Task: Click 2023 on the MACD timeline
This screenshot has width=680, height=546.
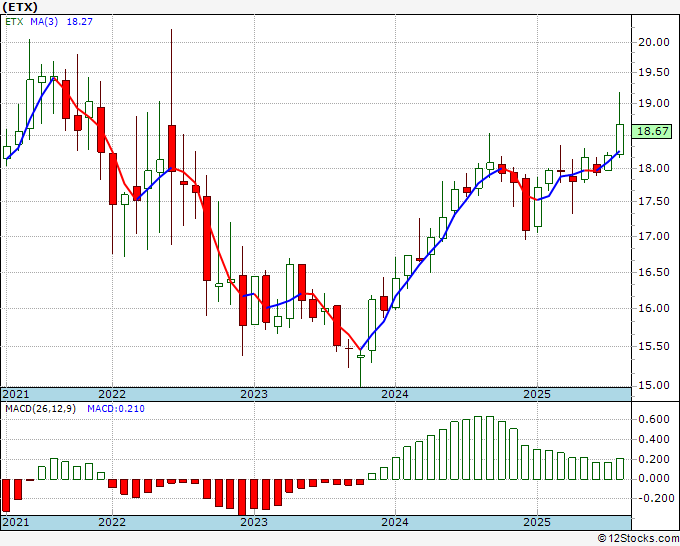Action: point(254,522)
